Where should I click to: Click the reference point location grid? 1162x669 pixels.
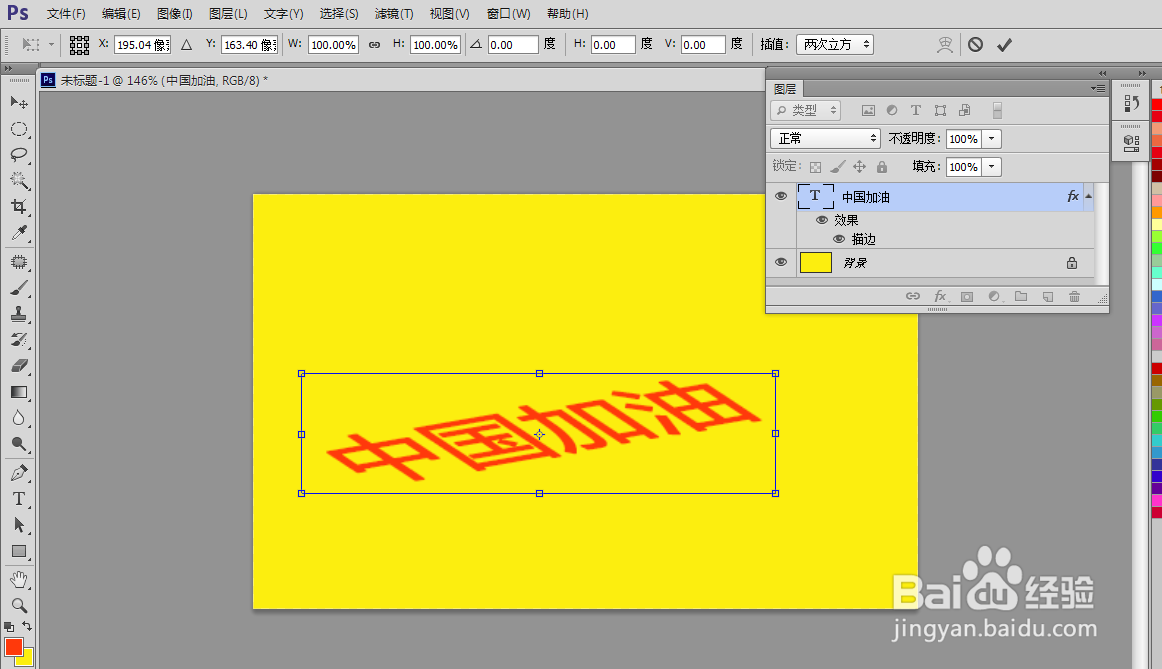[79, 45]
